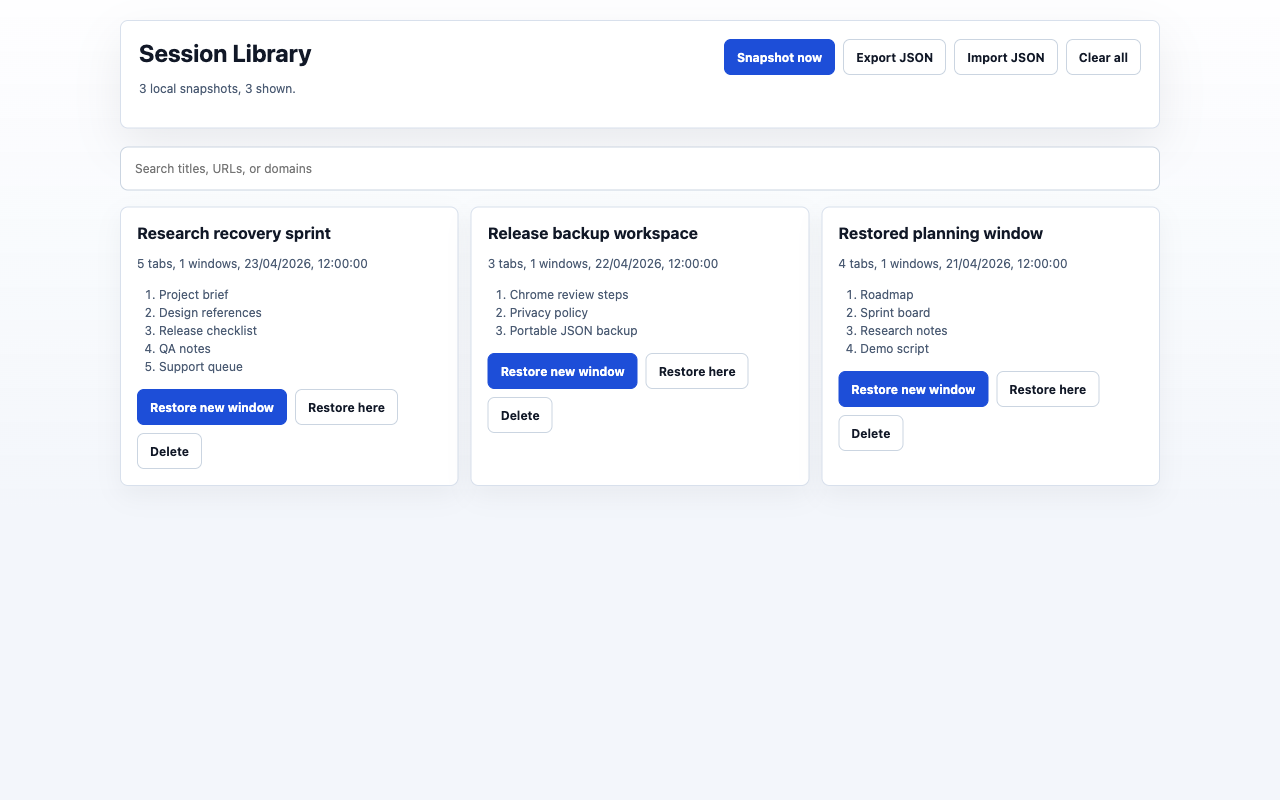Delete the Research recovery sprint snapshot
The height and width of the screenshot is (800, 1280).
click(x=169, y=451)
